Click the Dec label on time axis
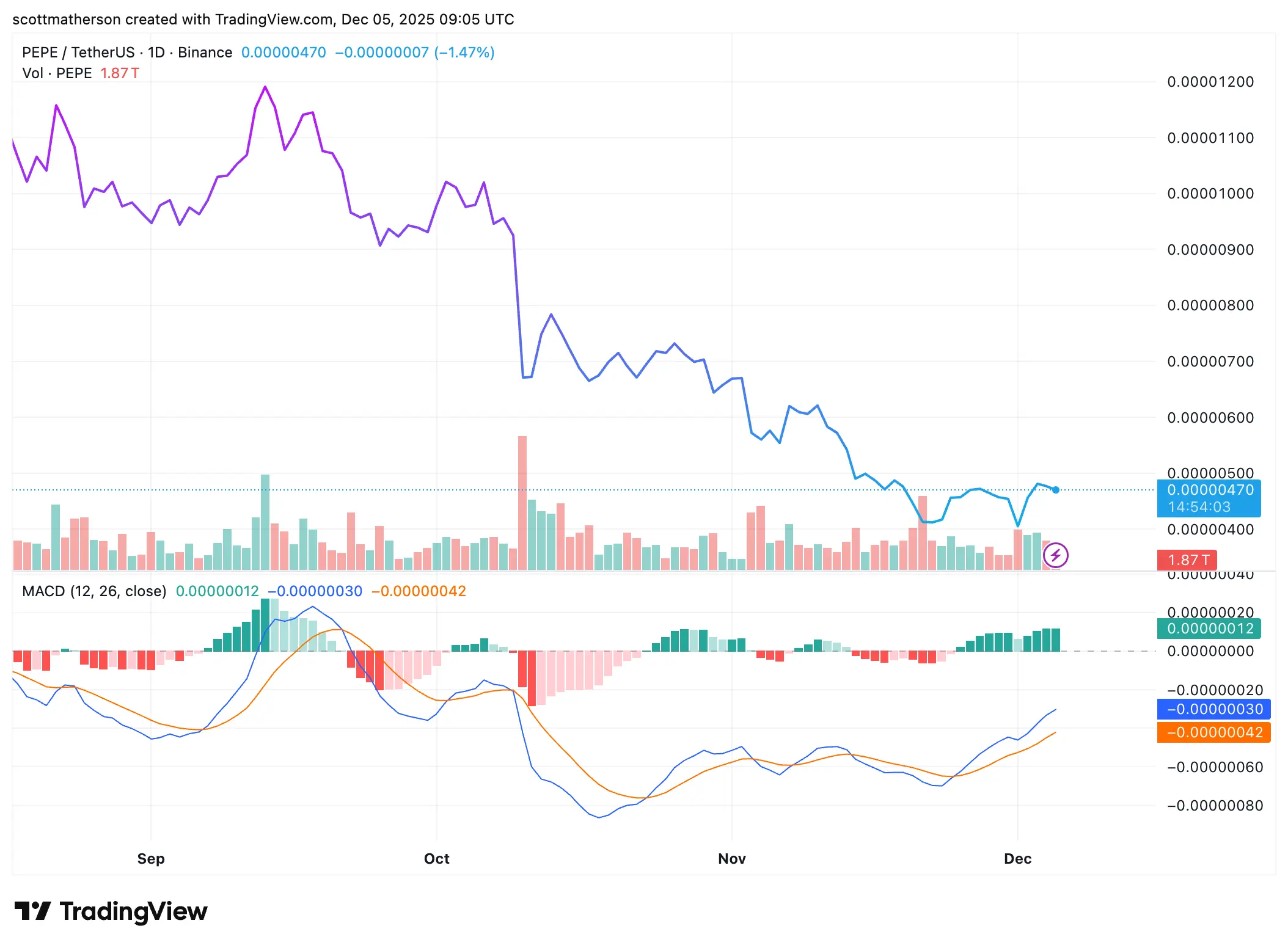1288x948 pixels. pyautogui.click(x=1017, y=859)
